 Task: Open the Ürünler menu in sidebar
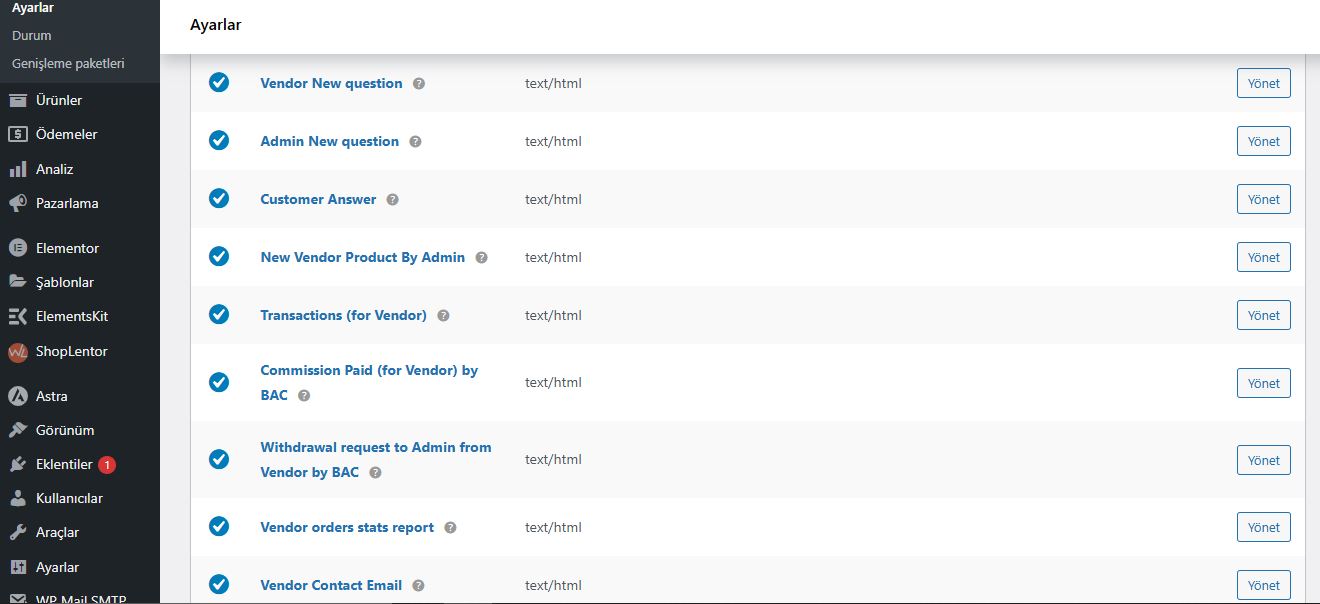click(58, 100)
